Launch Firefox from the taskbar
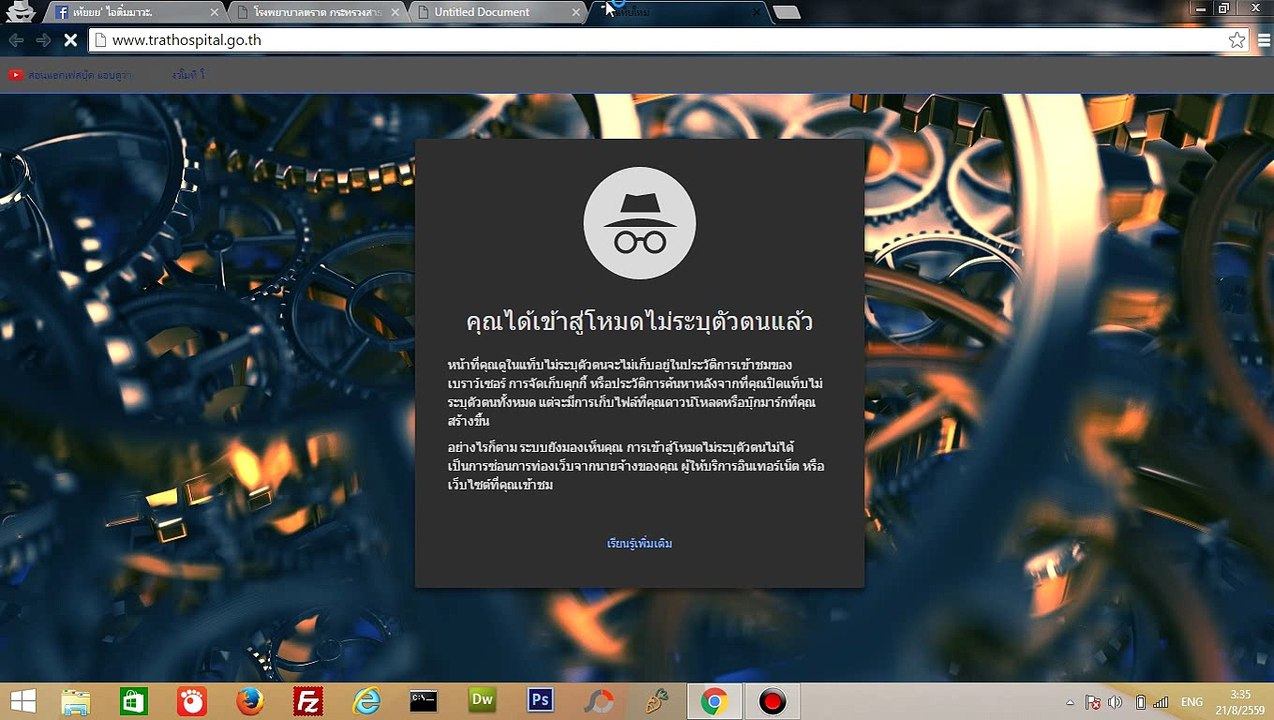This screenshot has height=720, width=1274. (250, 702)
